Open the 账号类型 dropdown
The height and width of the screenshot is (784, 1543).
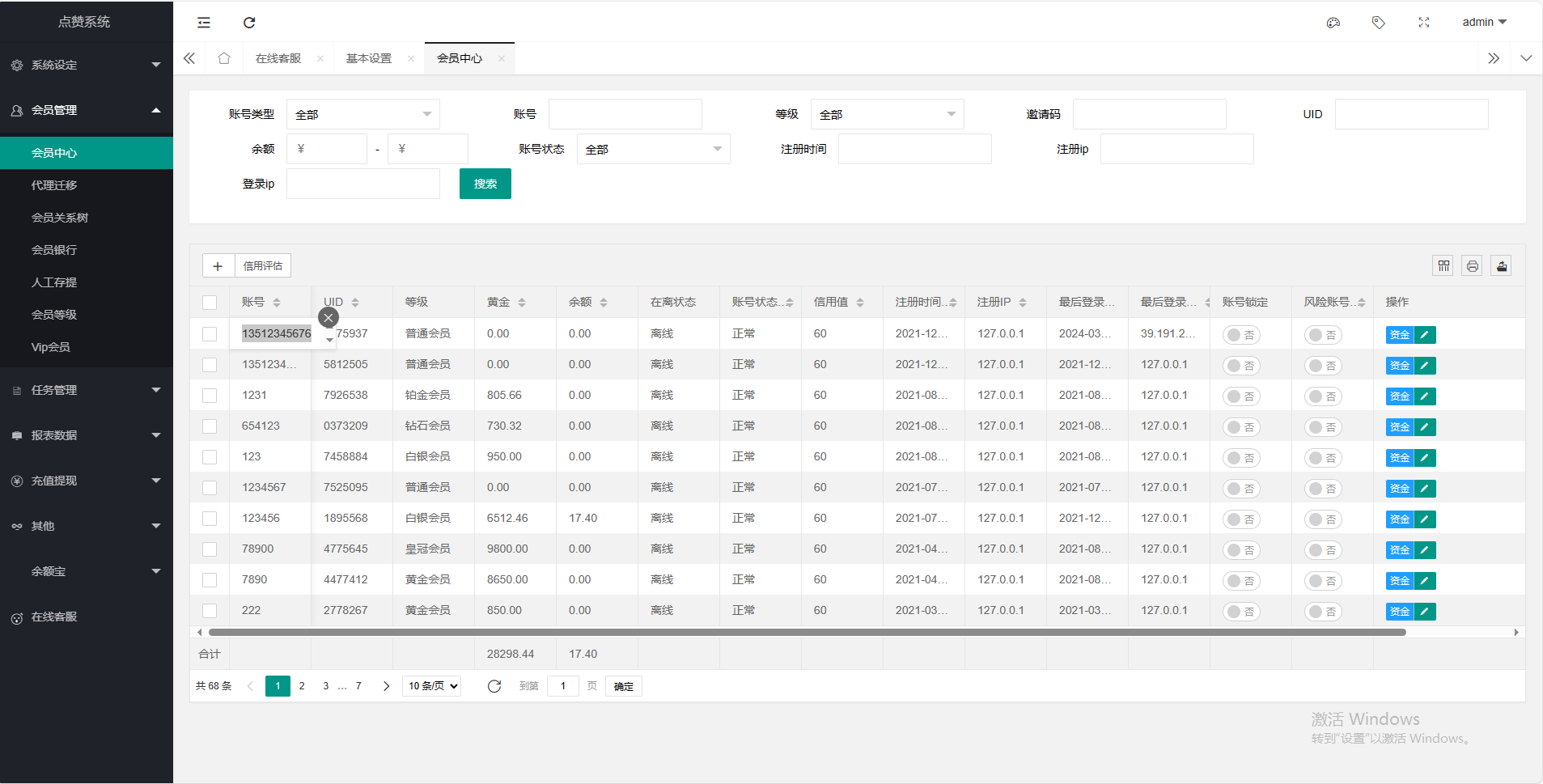[x=362, y=115]
